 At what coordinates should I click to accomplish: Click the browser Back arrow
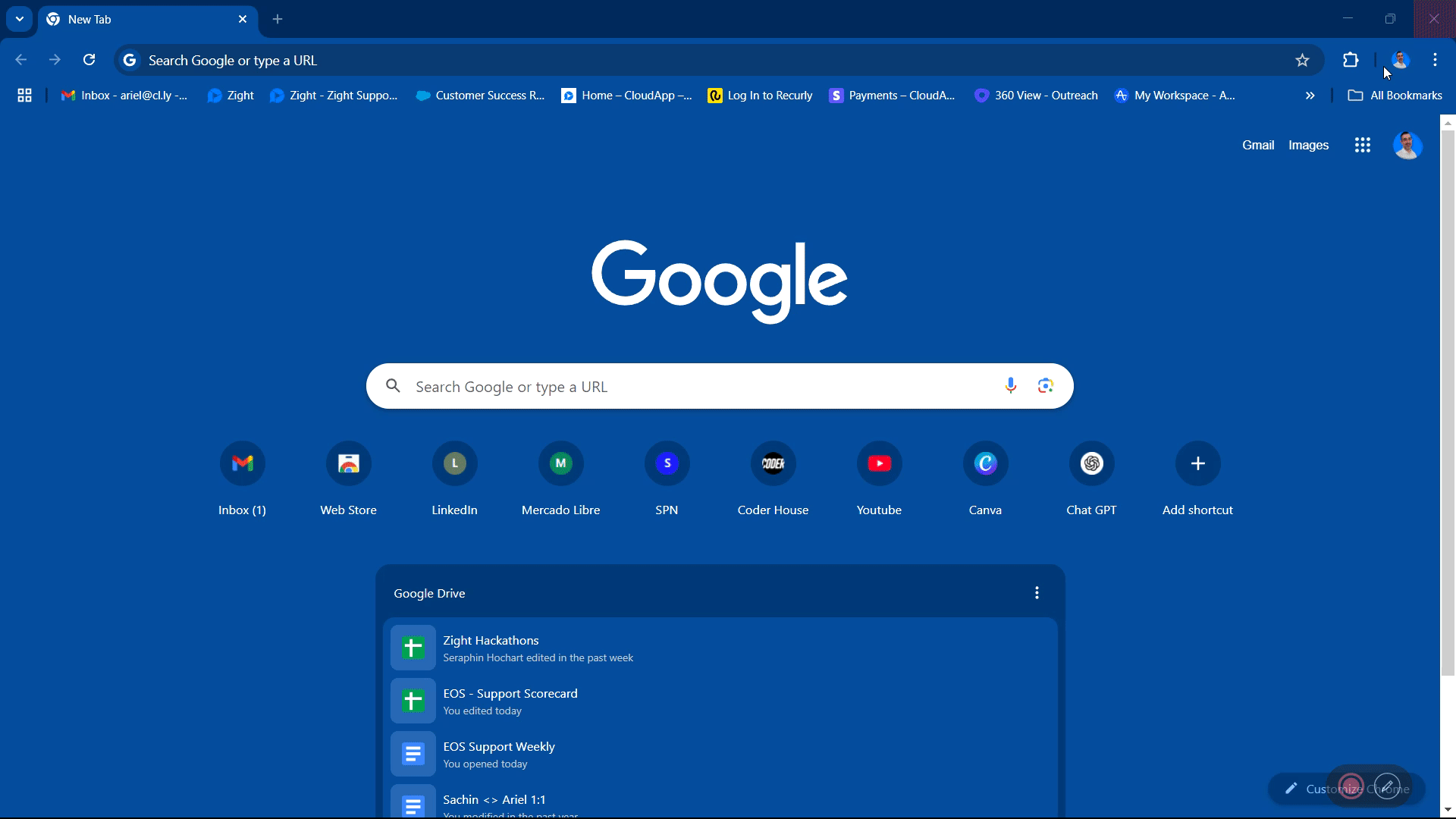(x=21, y=60)
